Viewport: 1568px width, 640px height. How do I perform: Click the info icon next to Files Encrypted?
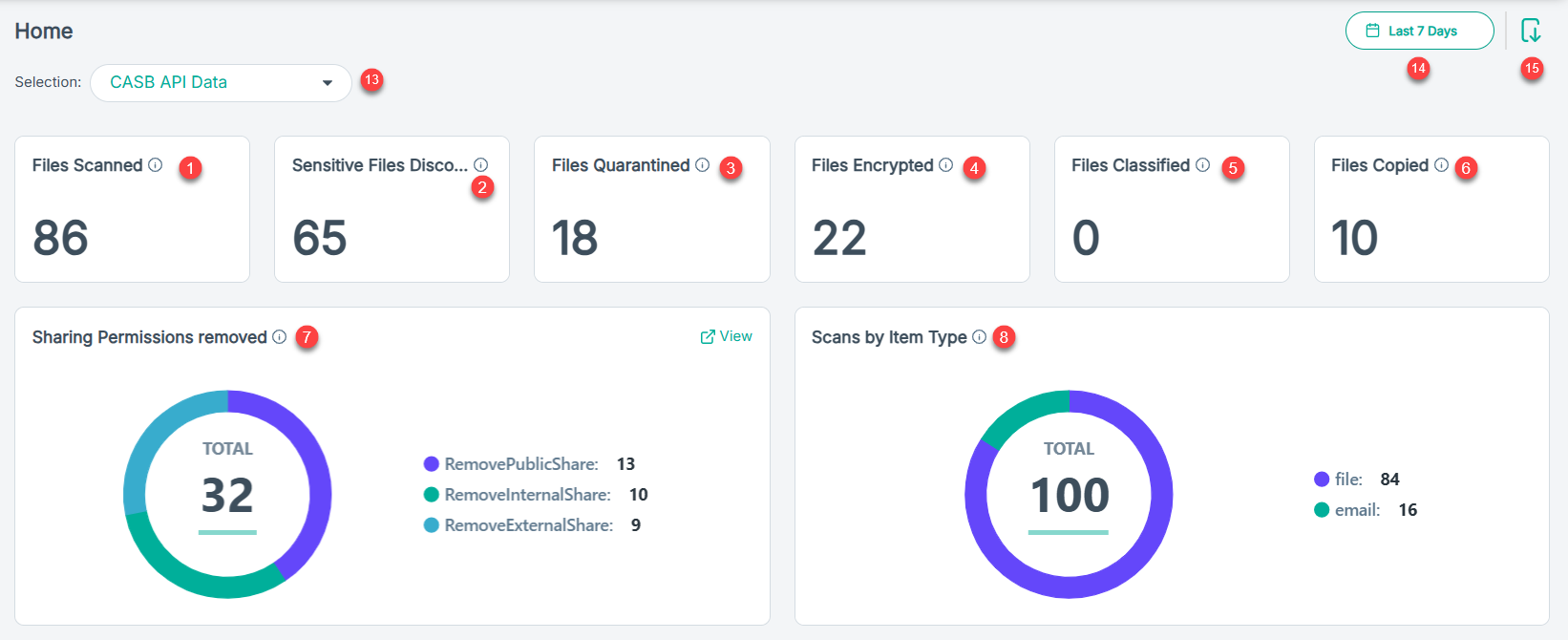(x=945, y=165)
